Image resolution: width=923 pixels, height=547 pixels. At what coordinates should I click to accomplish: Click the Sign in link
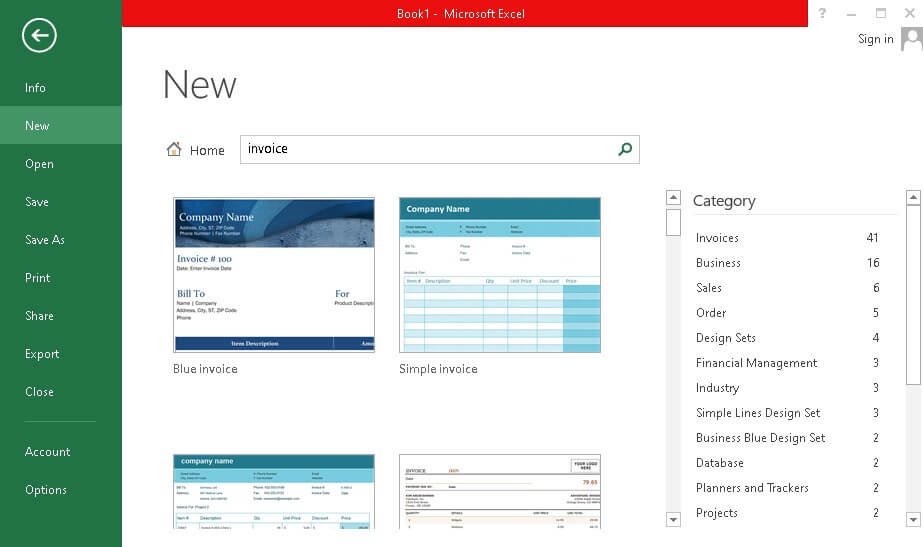pos(875,39)
